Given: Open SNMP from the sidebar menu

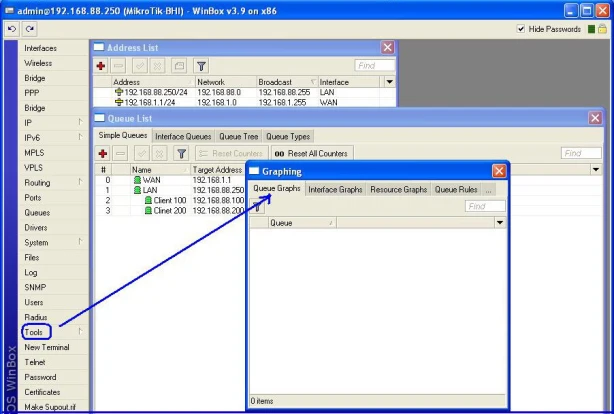Looking at the screenshot, I should (x=35, y=287).
